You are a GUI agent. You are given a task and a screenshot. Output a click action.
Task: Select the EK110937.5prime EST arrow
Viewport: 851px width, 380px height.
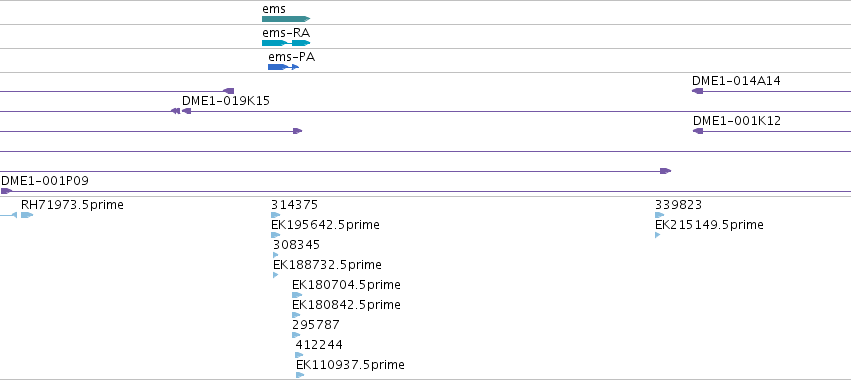[300, 375]
